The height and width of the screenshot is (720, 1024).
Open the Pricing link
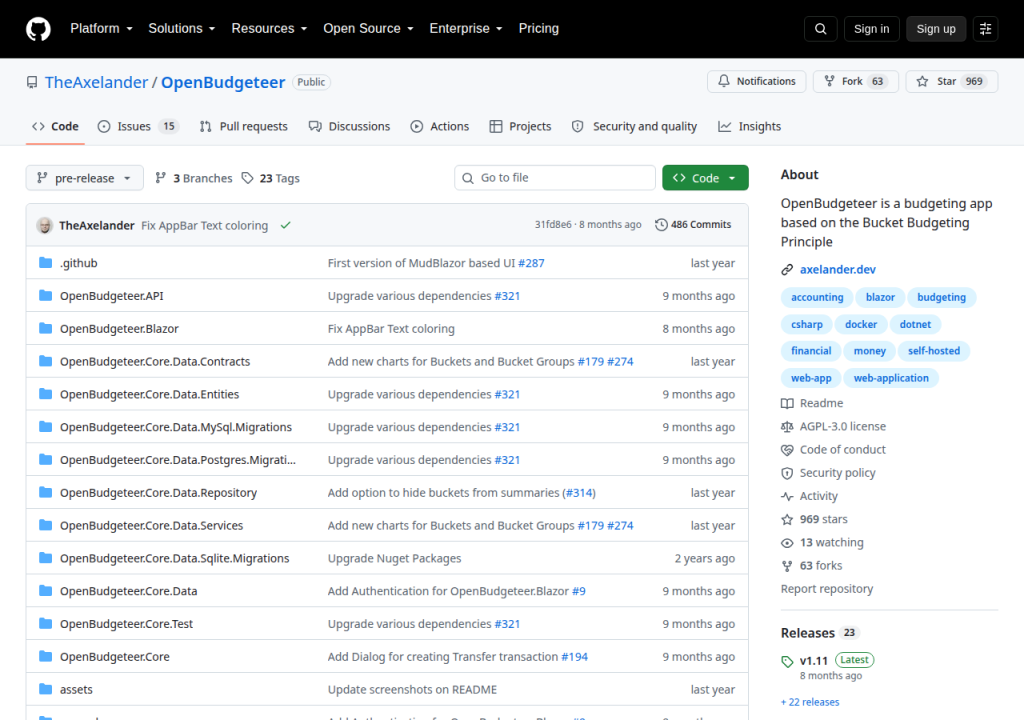(538, 29)
